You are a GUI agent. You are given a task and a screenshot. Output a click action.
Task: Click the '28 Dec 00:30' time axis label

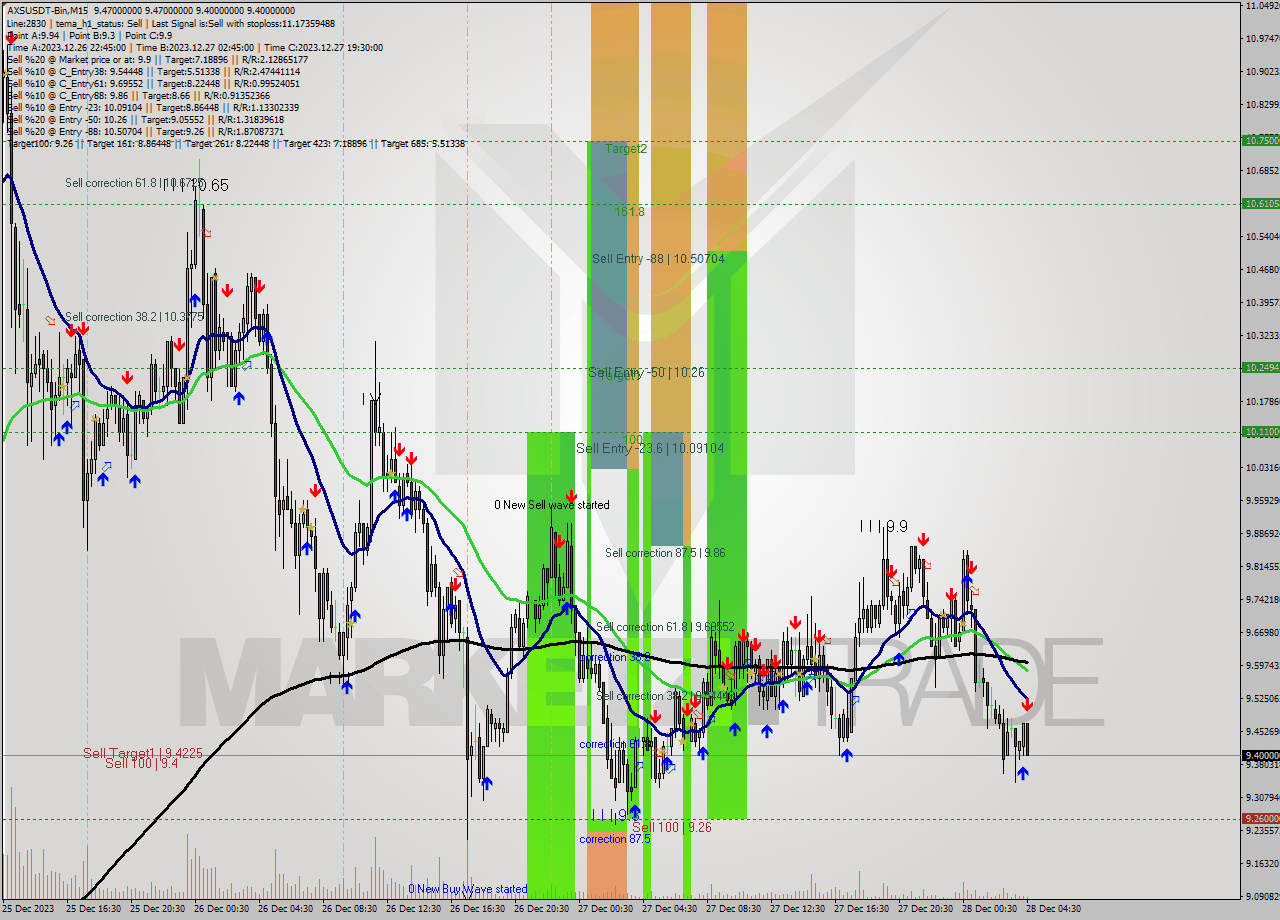990,909
